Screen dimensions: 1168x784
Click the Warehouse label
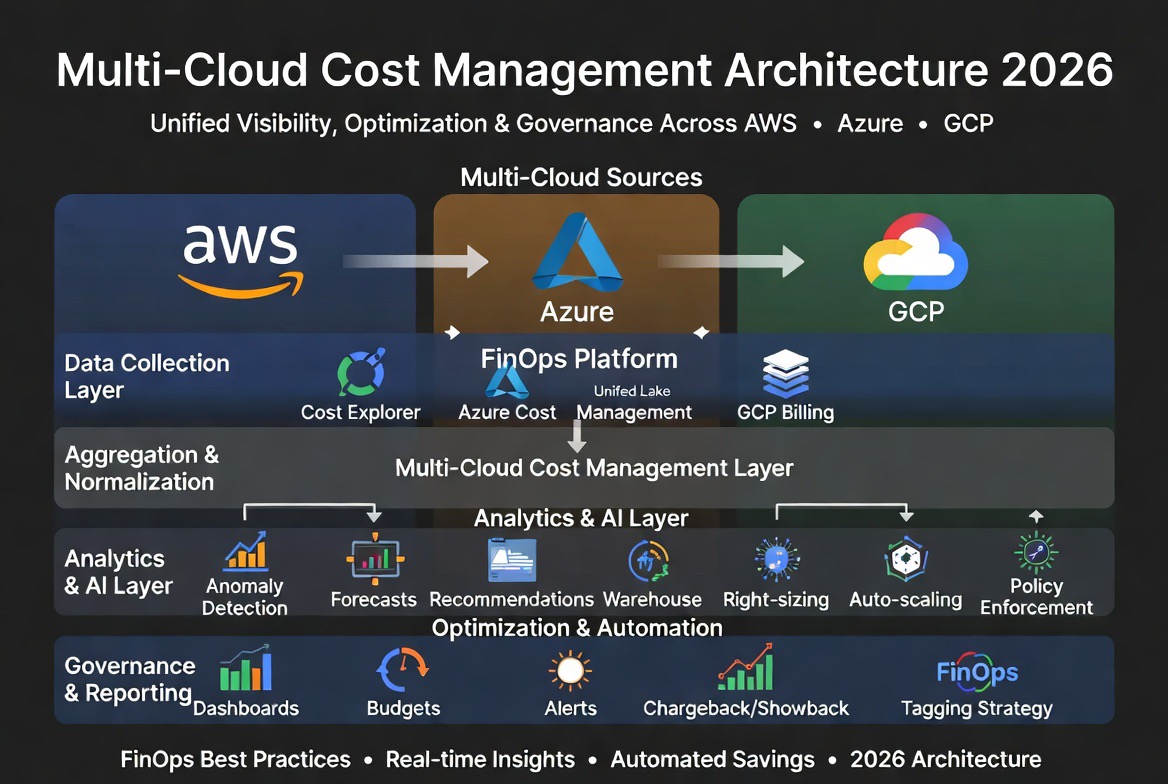652,599
